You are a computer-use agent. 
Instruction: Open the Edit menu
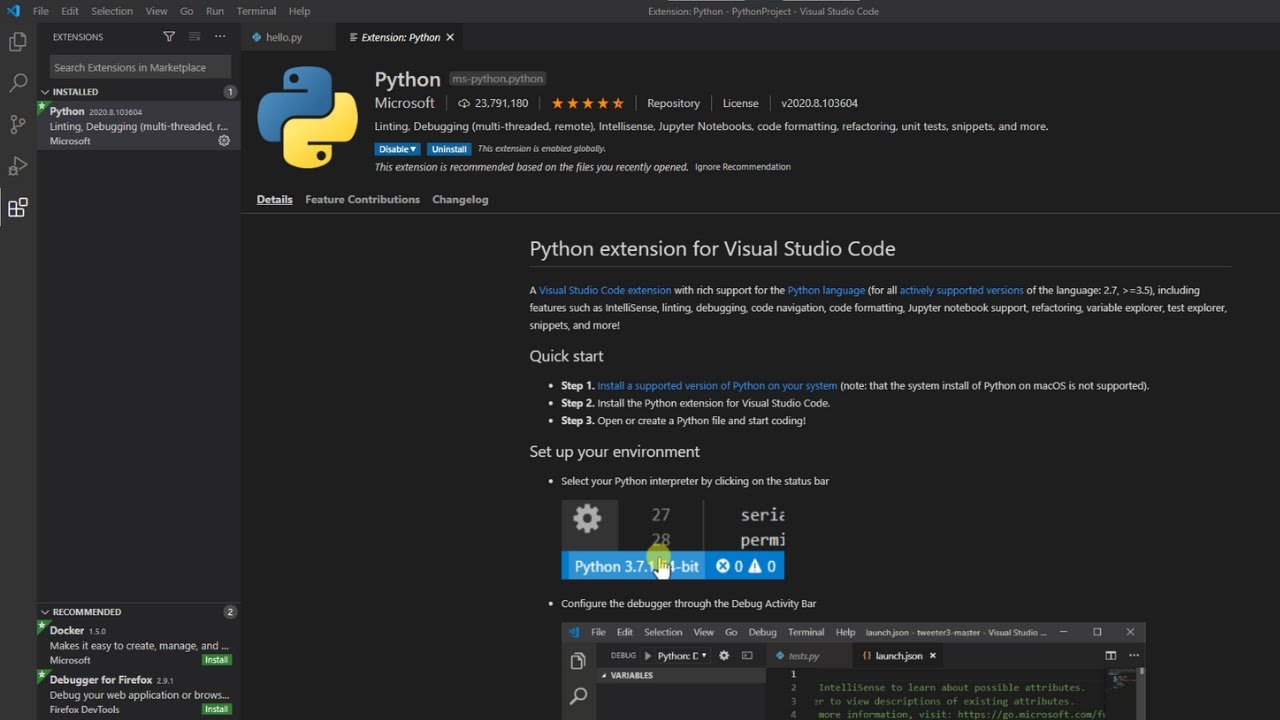70,11
